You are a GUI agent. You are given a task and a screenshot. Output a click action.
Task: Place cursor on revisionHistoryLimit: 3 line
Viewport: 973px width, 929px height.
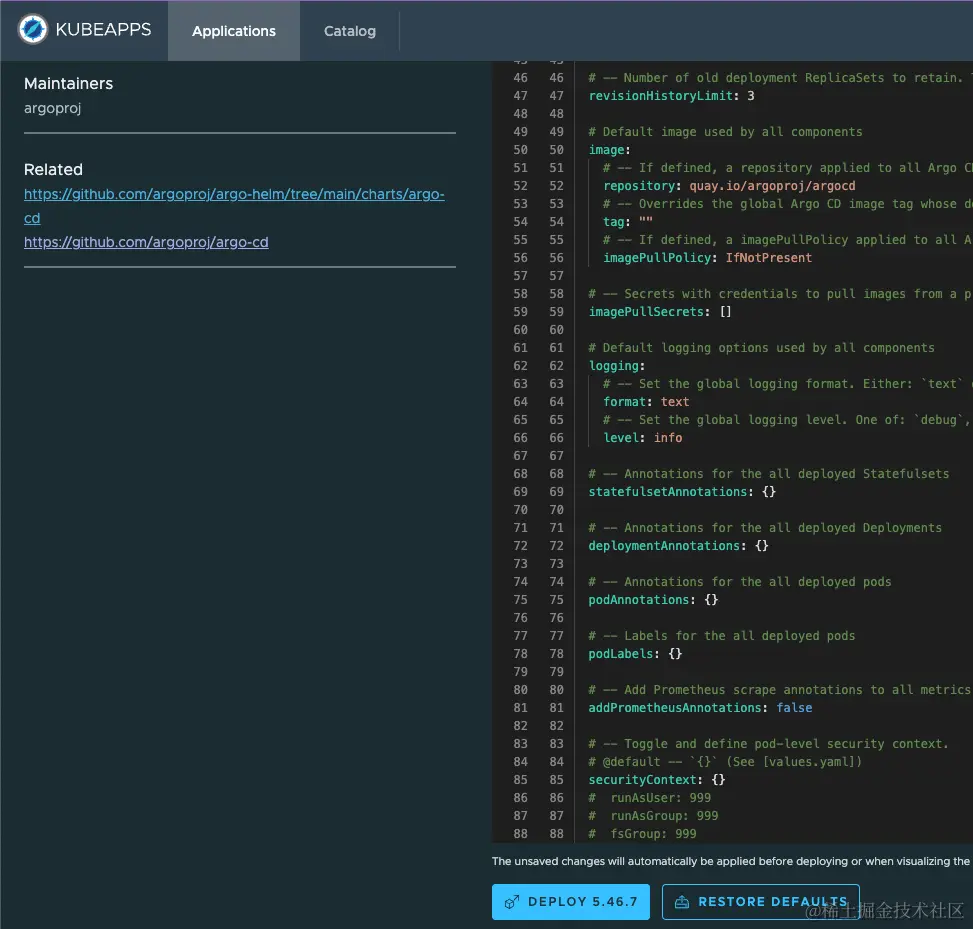tap(671, 96)
